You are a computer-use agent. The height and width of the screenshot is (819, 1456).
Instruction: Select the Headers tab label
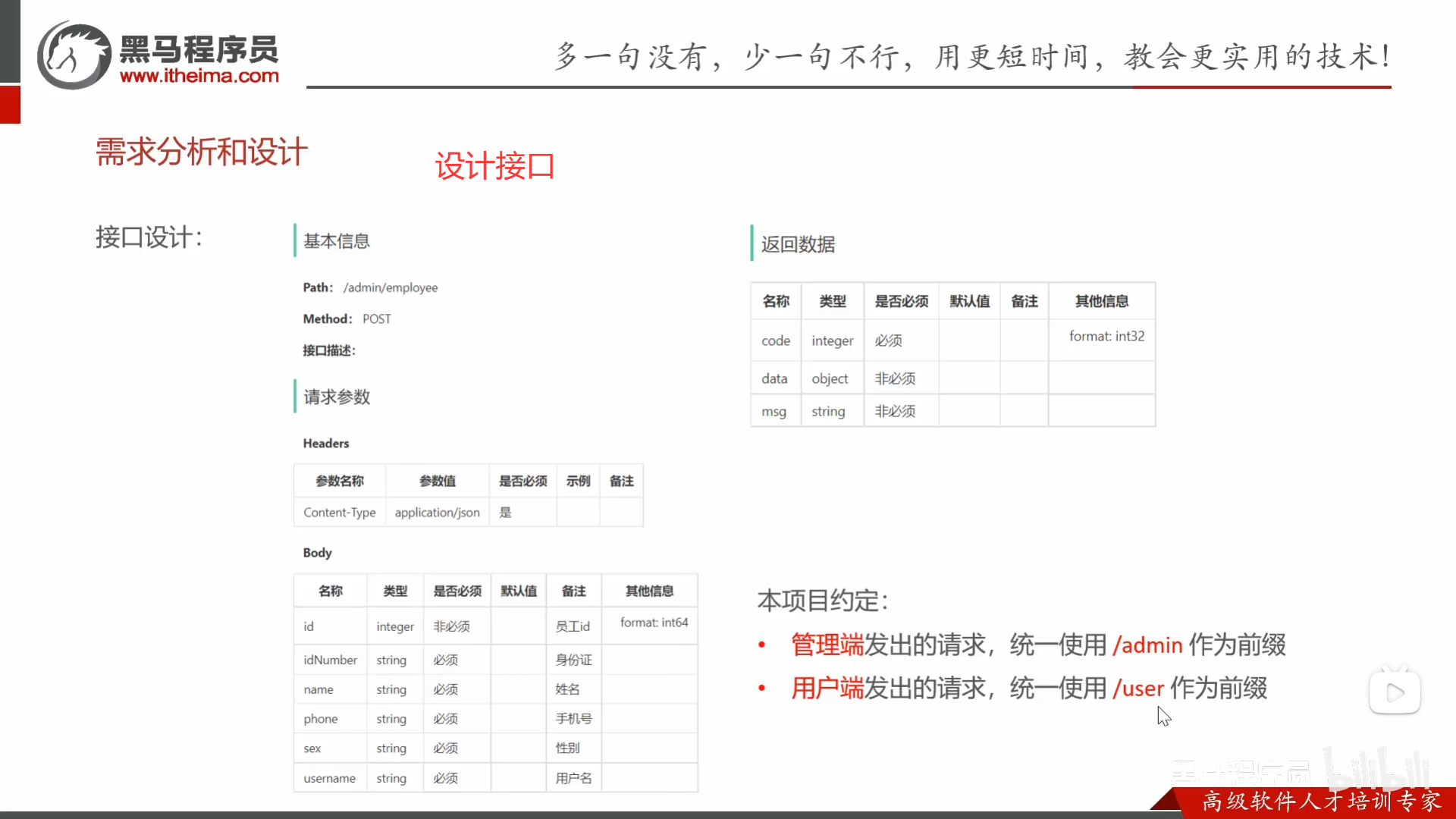(325, 443)
